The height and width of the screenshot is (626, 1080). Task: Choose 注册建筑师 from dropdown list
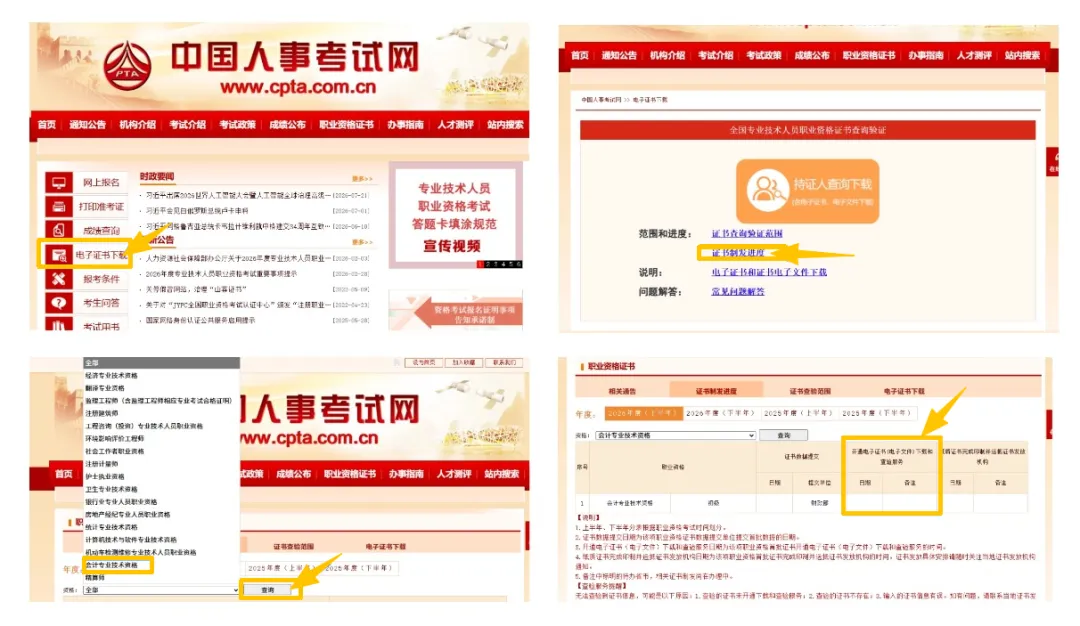(160, 413)
